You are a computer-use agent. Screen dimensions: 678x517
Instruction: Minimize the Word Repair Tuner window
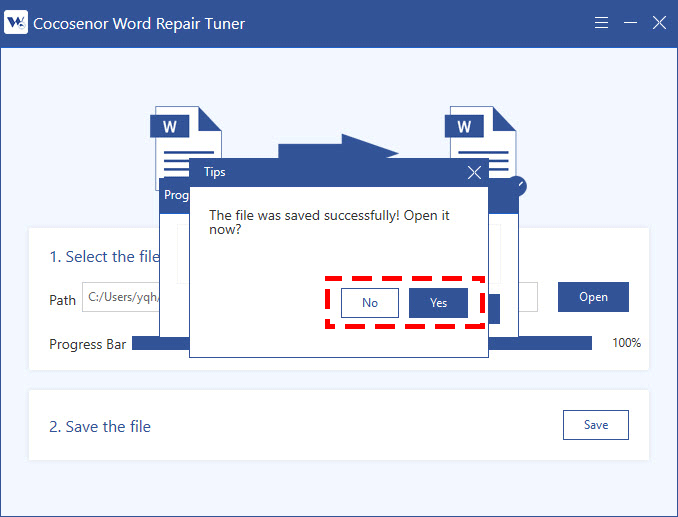[x=630, y=22]
